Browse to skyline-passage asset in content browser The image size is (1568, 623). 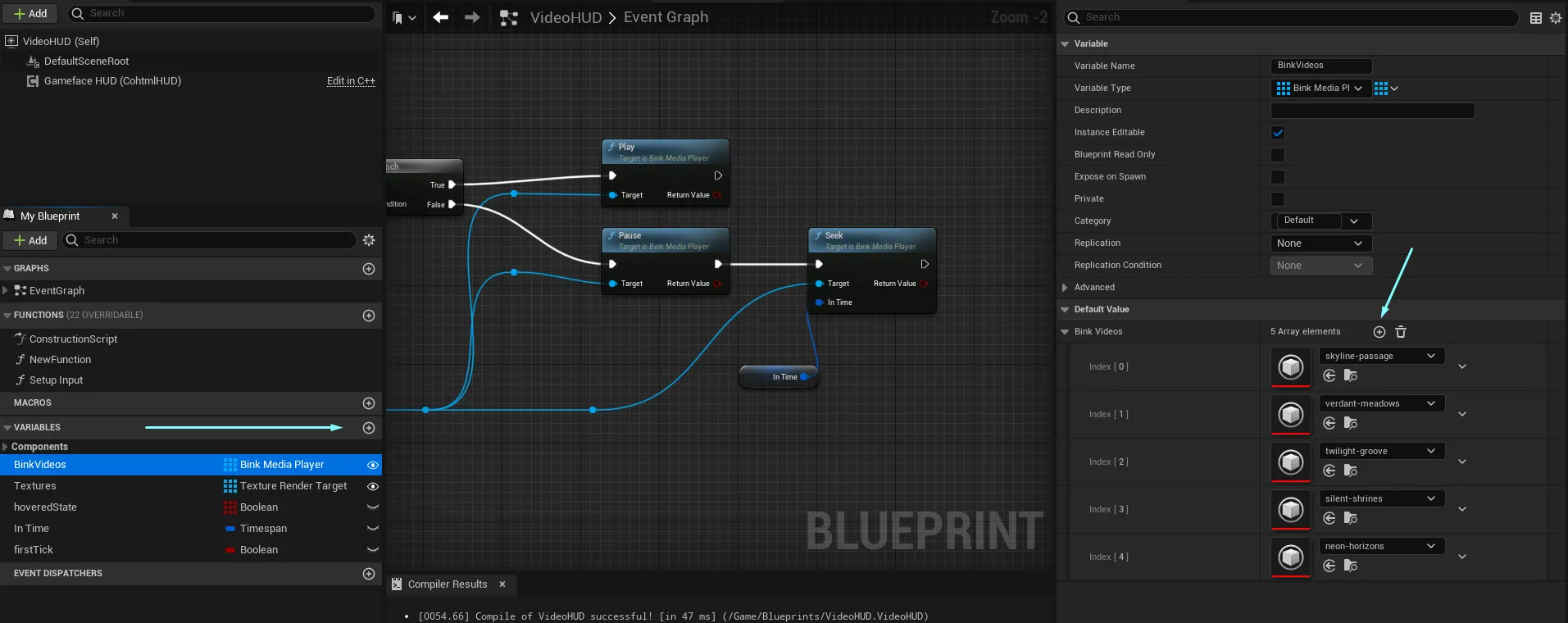tap(1351, 375)
